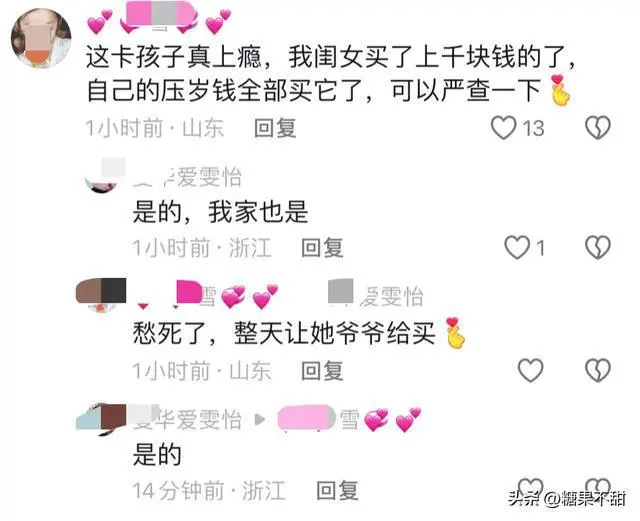640x521 pixels.
Task: Like the last 是的 reply
Action: 530,488
